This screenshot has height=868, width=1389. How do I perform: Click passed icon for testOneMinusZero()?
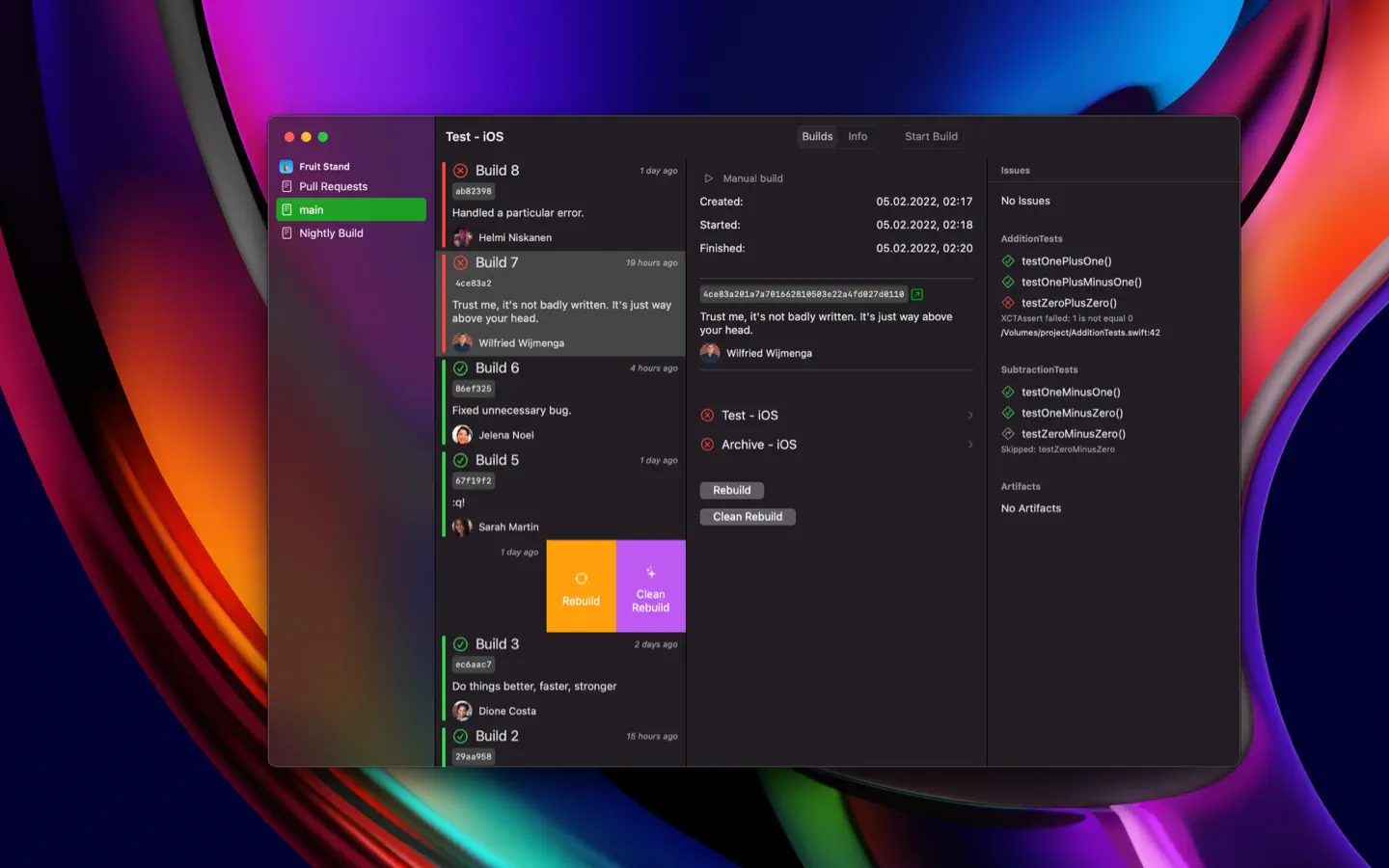tap(1008, 413)
